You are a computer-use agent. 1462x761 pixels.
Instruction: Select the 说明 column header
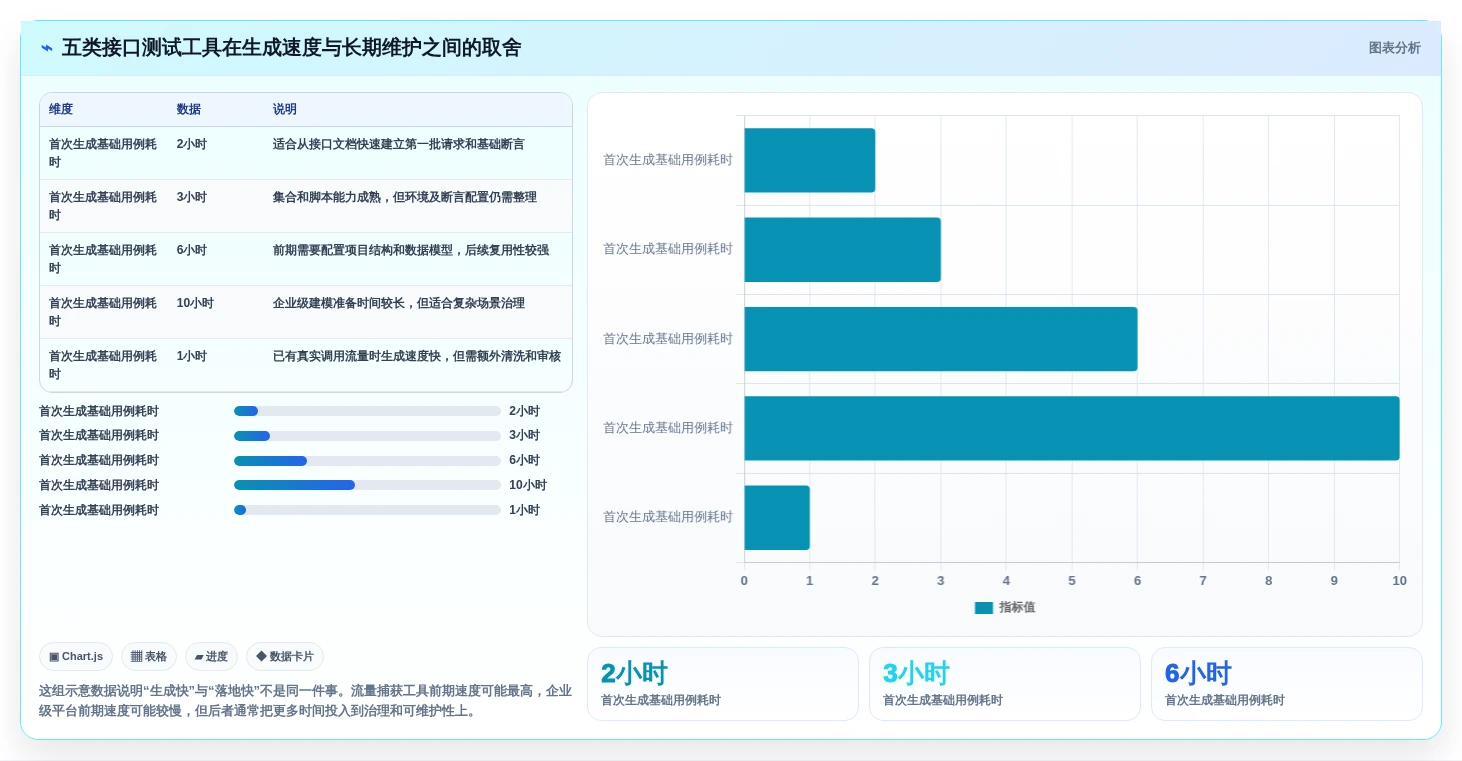tap(285, 110)
